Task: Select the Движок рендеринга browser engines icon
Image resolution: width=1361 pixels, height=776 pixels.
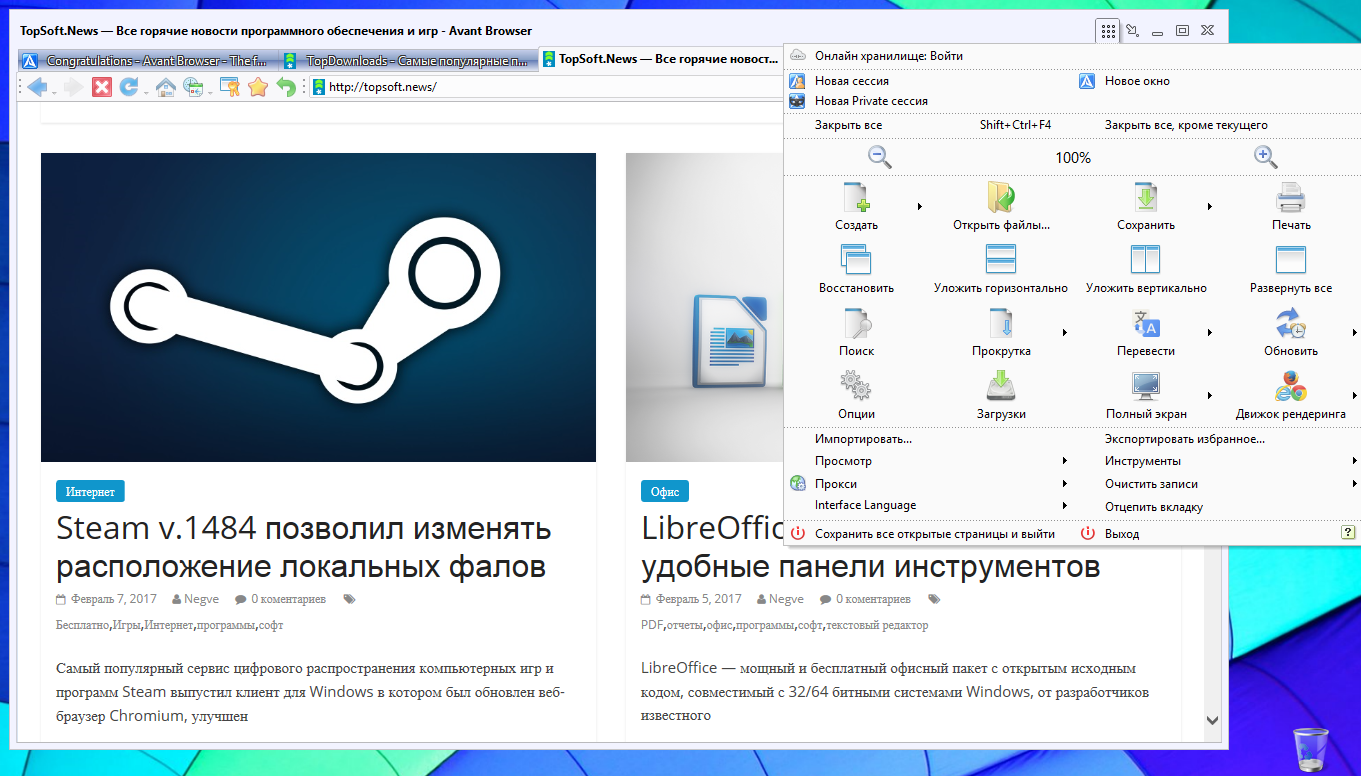Action: coord(1290,387)
